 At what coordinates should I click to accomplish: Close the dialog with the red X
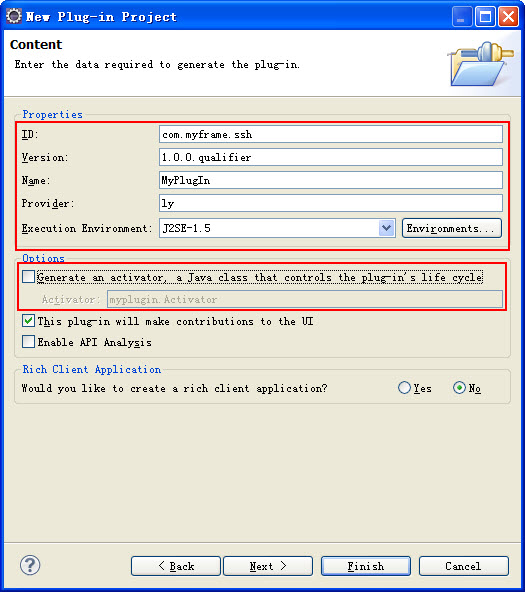click(x=508, y=17)
